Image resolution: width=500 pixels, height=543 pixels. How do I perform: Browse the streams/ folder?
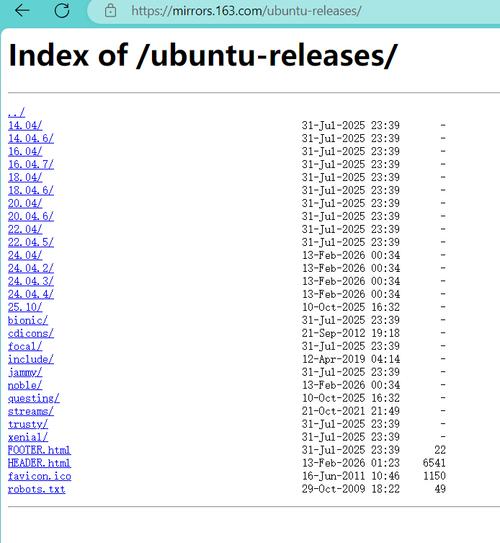(31, 411)
